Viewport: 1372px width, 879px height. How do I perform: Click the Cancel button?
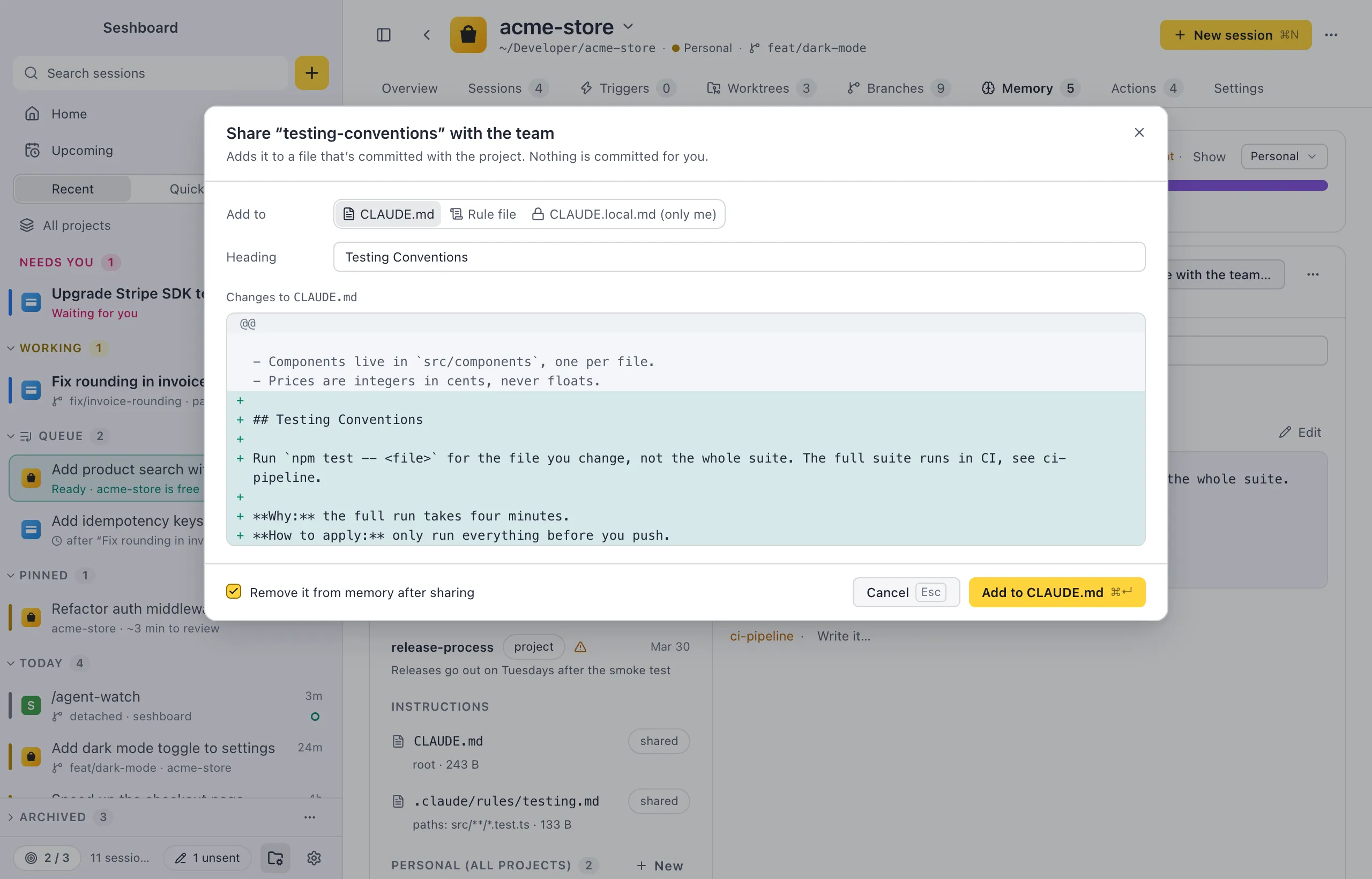[906, 592]
